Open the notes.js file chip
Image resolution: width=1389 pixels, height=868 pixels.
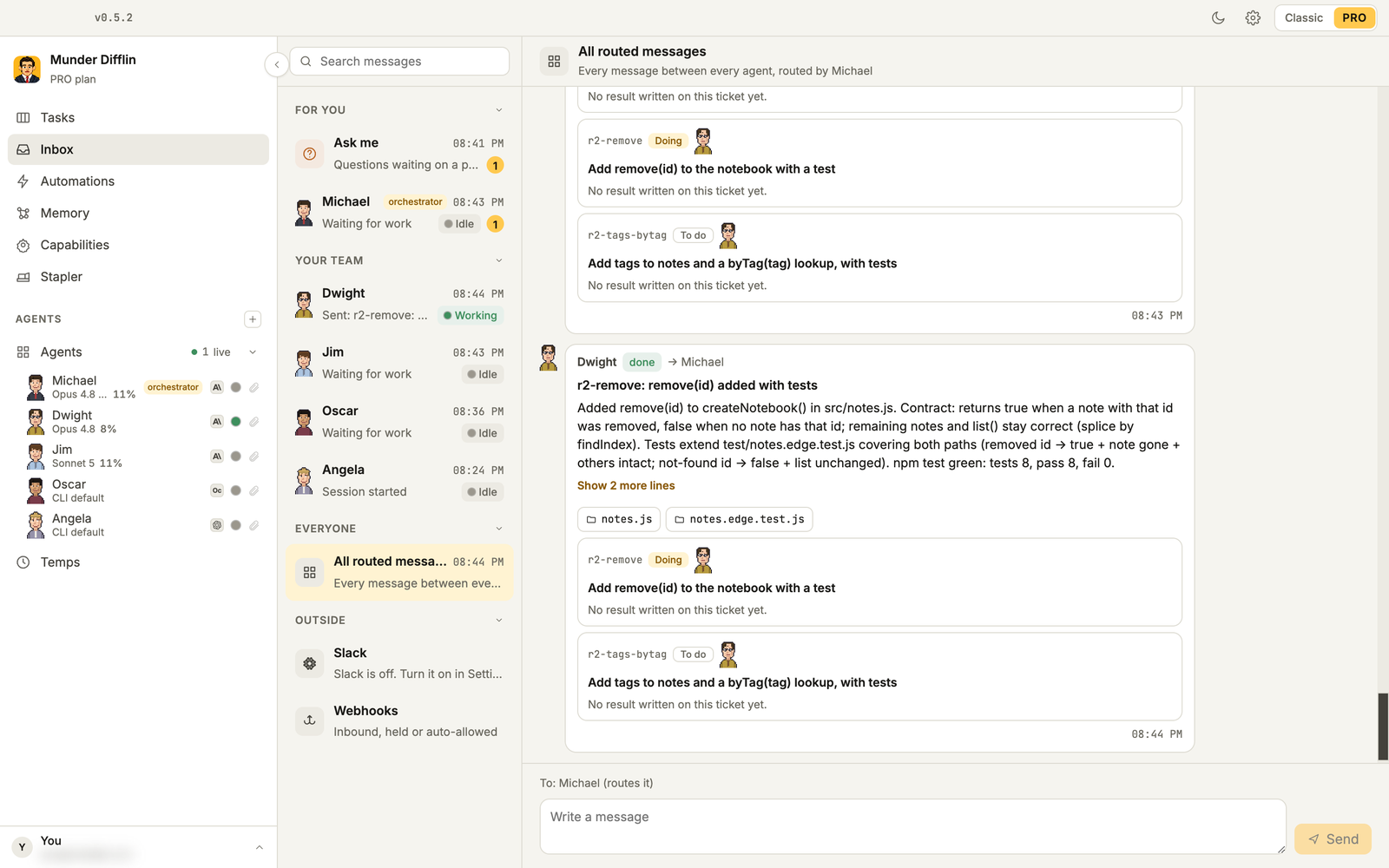[x=619, y=519]
